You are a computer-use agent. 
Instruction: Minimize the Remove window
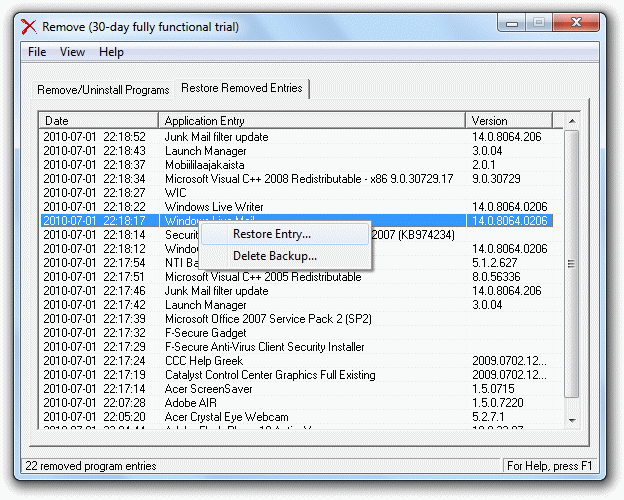point(512,23)
